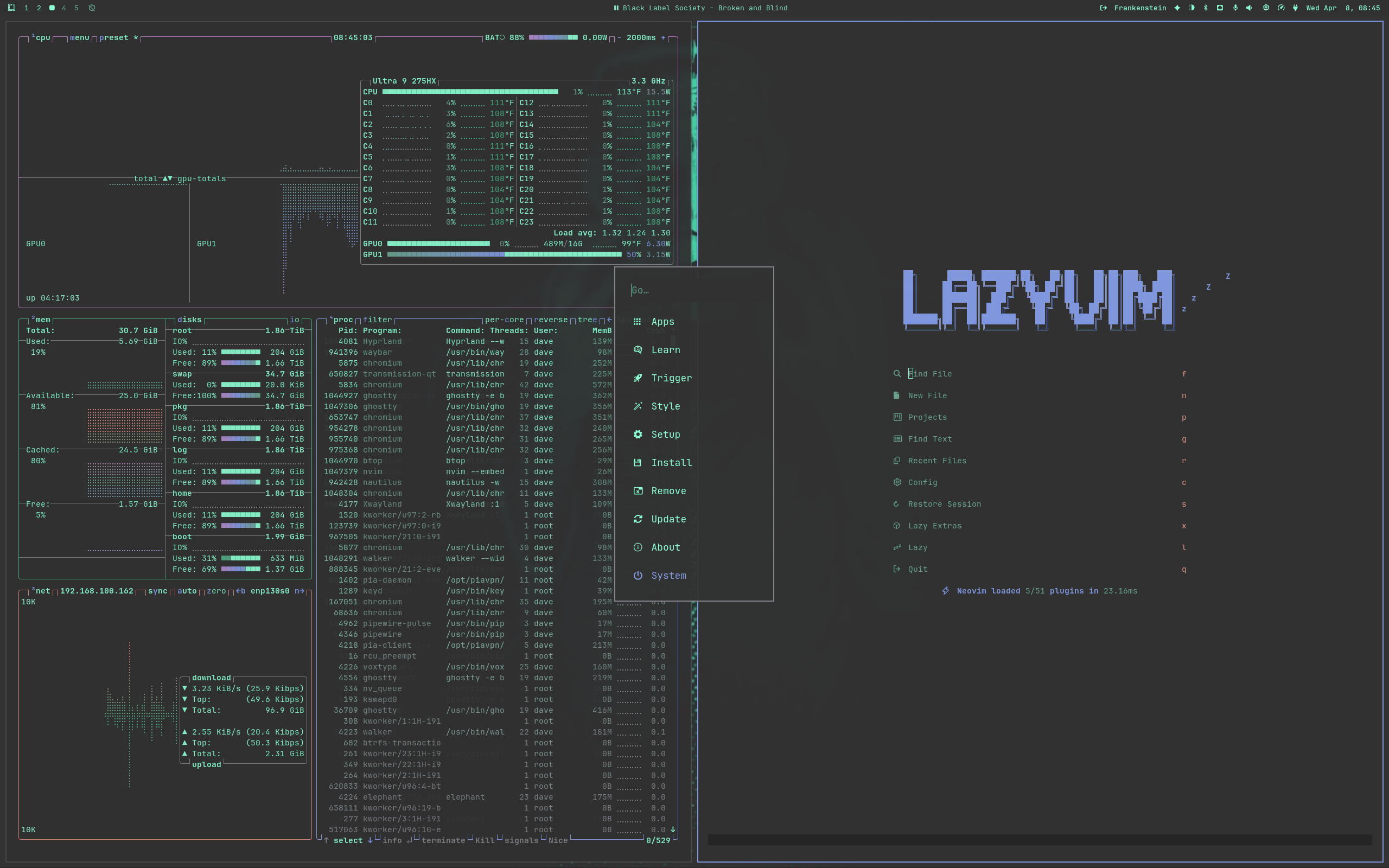Toggle the idle timer icon in waybar
The width and height of the screenshot is (1389, 868).
(92, 8)
